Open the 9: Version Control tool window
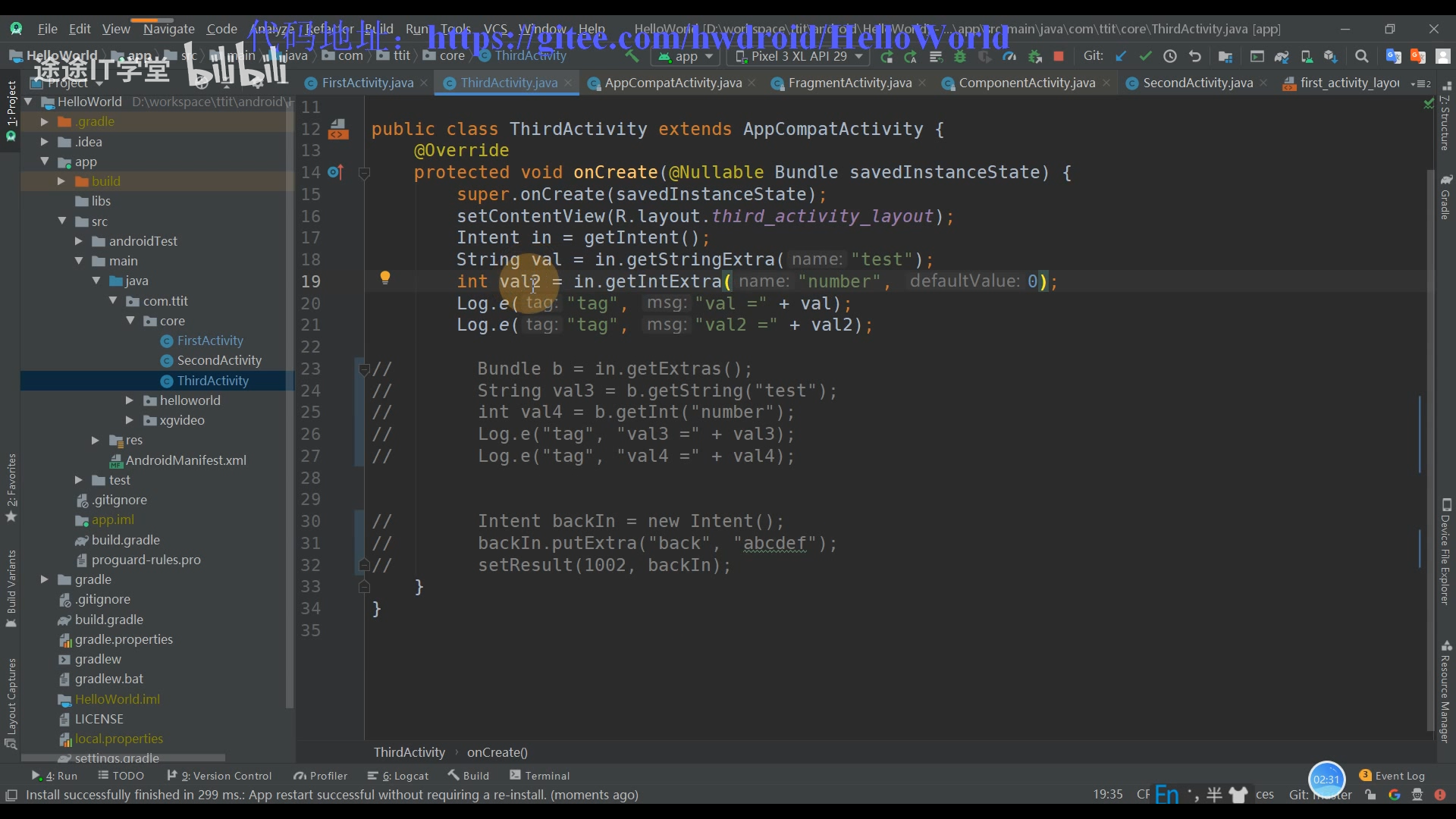The width and height of the screenshot is (1456, 819). [x=219, y=776]
